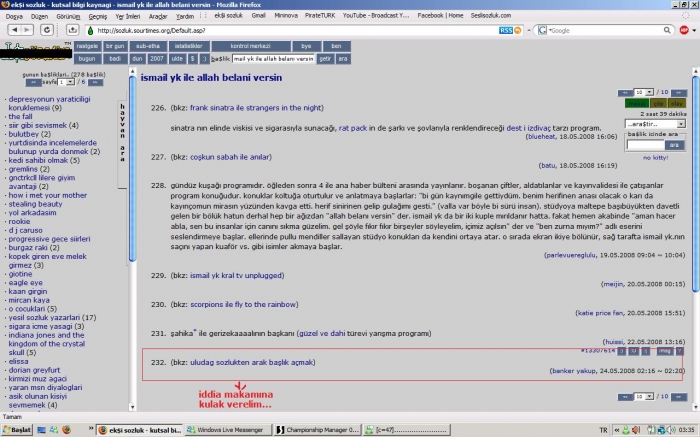
Task: Click the Gmail bookmark
Action: (258, 15)
